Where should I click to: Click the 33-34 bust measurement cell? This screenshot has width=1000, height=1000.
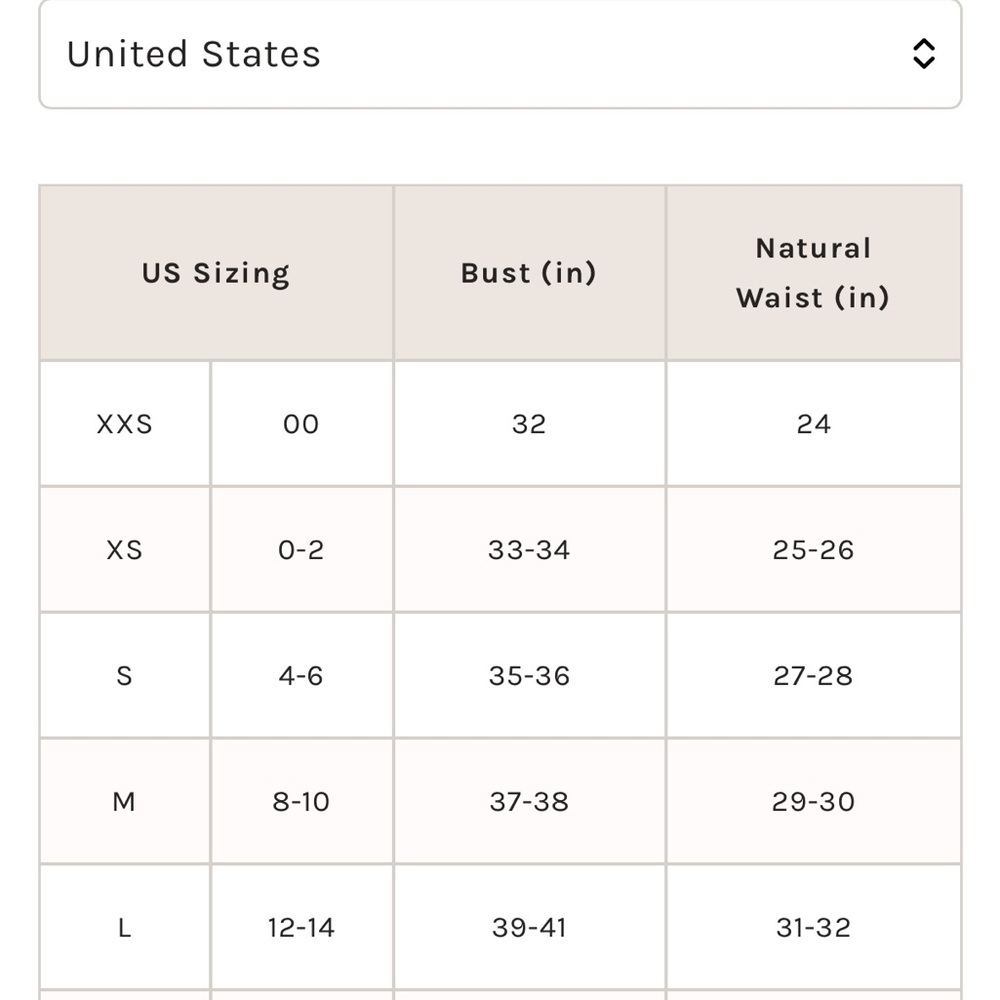pyautogui.click(x=529, y=549)
